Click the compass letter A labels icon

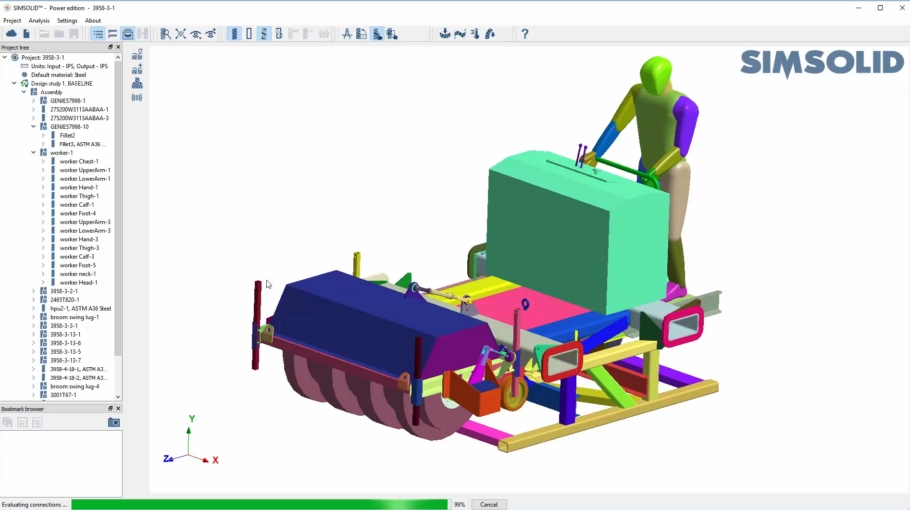pyautogui.click(x=346, y=34)
